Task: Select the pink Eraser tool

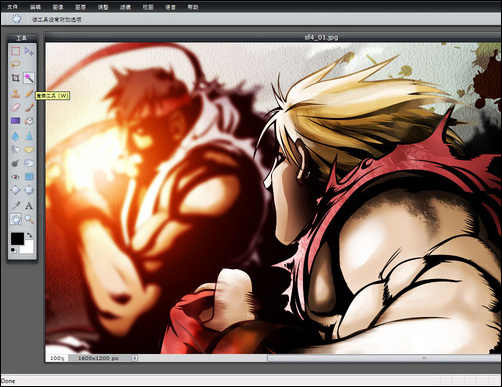Action: 15,107
